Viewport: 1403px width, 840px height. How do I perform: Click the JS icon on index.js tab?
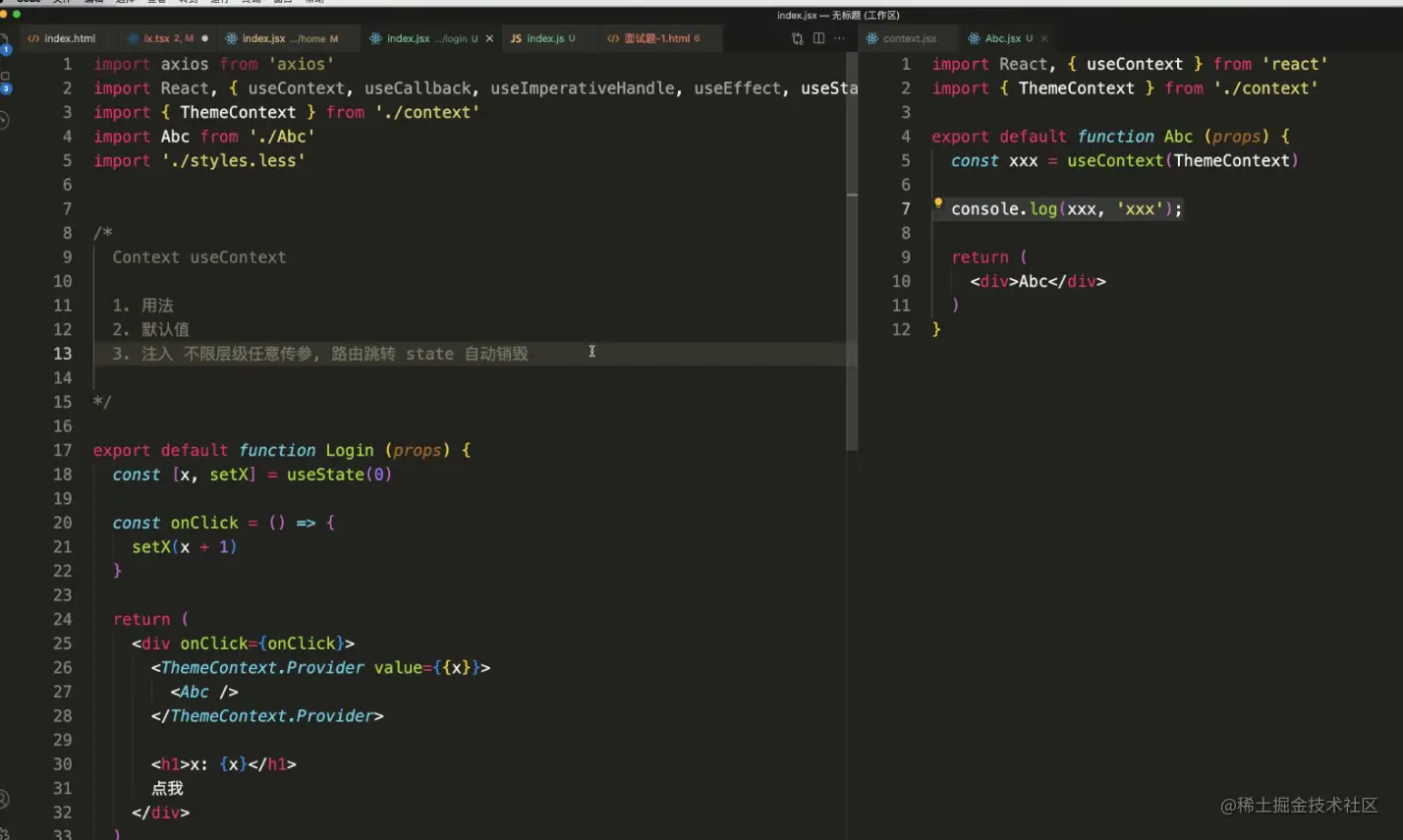pyautogui.click(x=516, y=38)
